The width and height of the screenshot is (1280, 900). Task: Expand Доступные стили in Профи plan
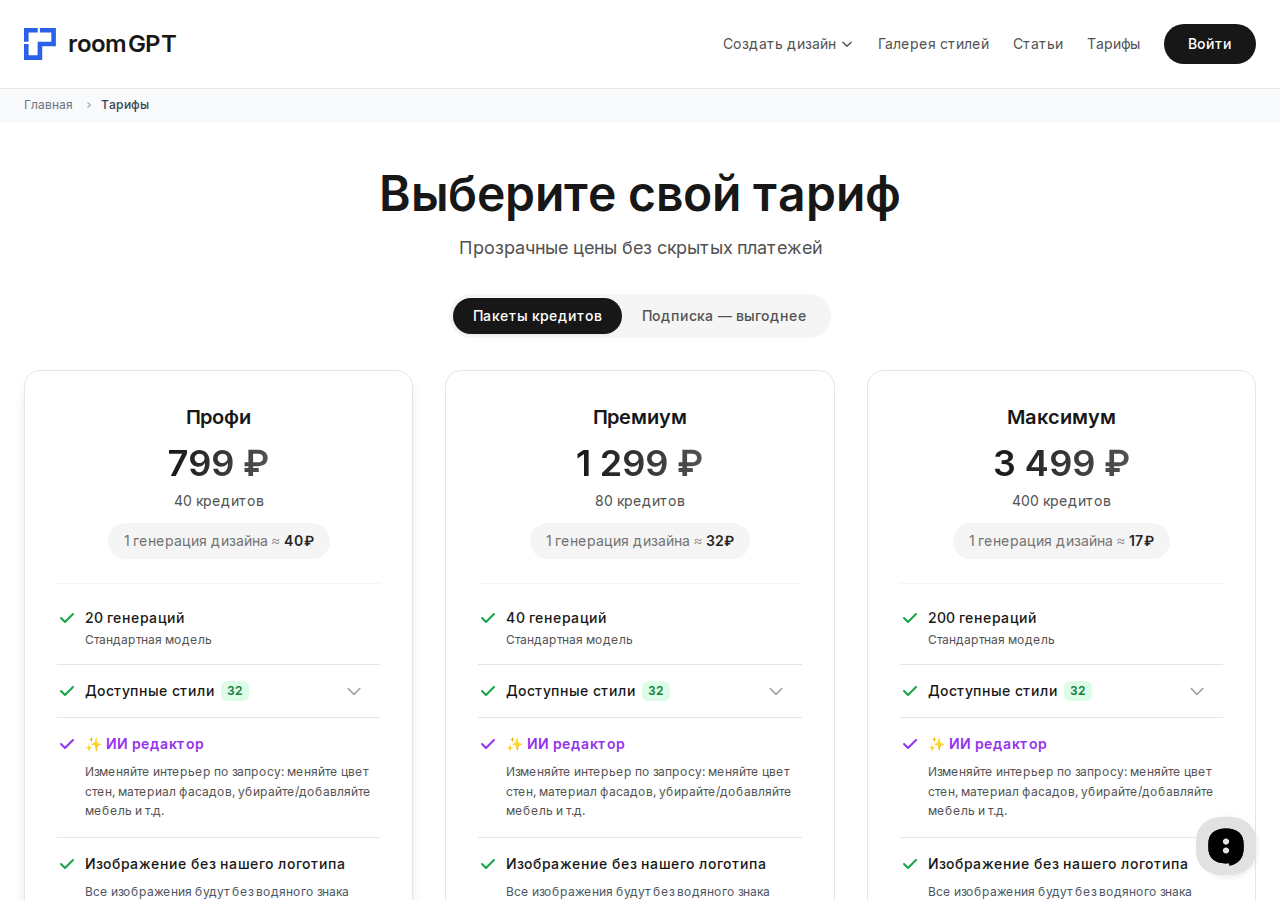[x=354, y=691]
